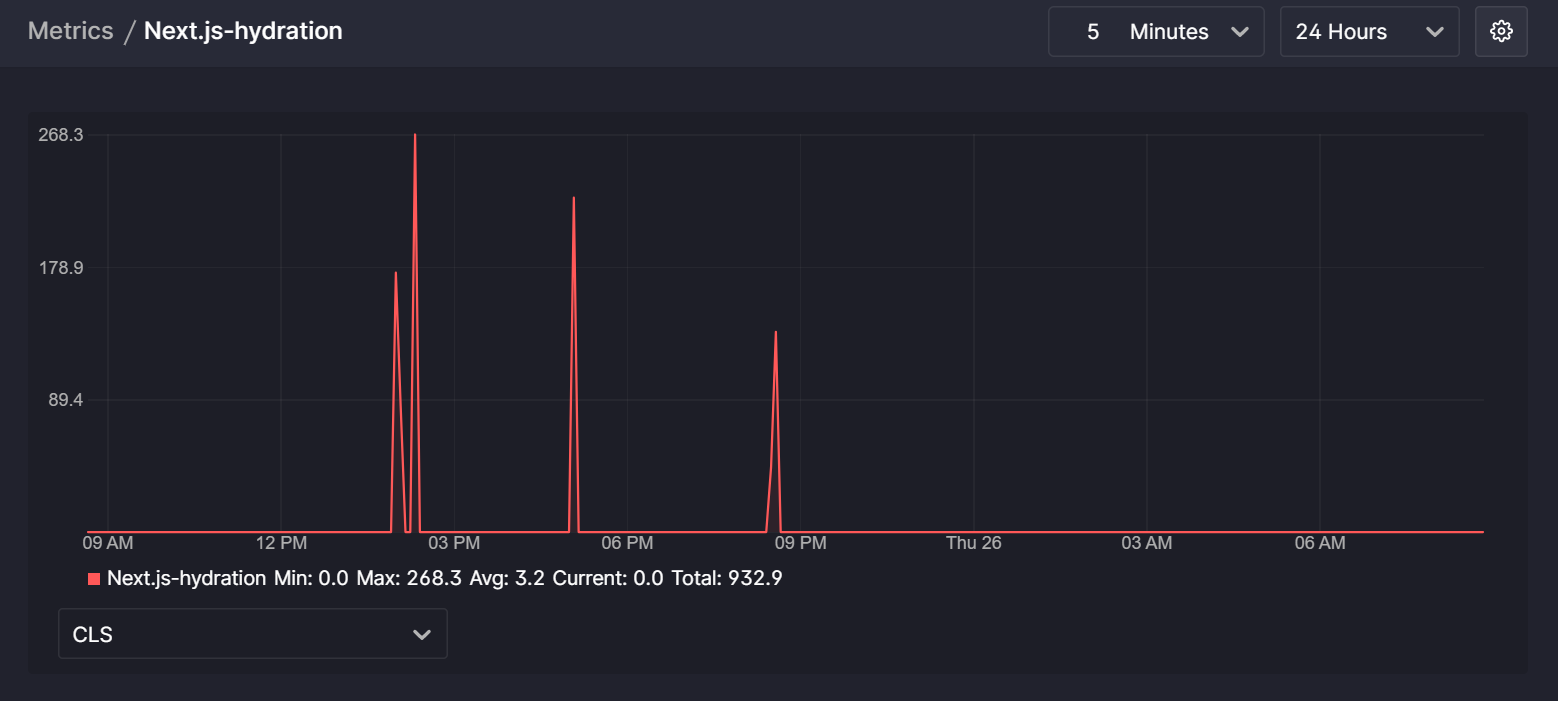Go back via the Metrics breadcrumb link

(x=71, y=31)
